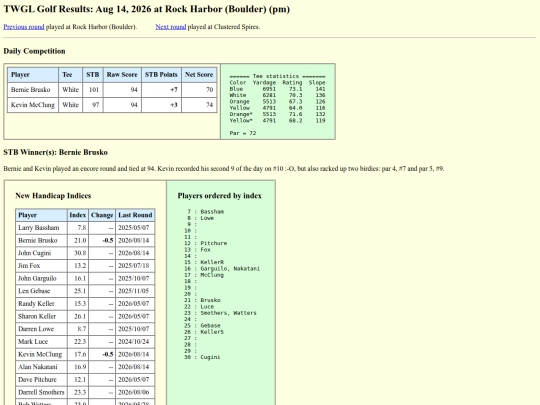540x405 pixels.
Task: Click the page title TWGL Golf Results
Action: point(147,9)
